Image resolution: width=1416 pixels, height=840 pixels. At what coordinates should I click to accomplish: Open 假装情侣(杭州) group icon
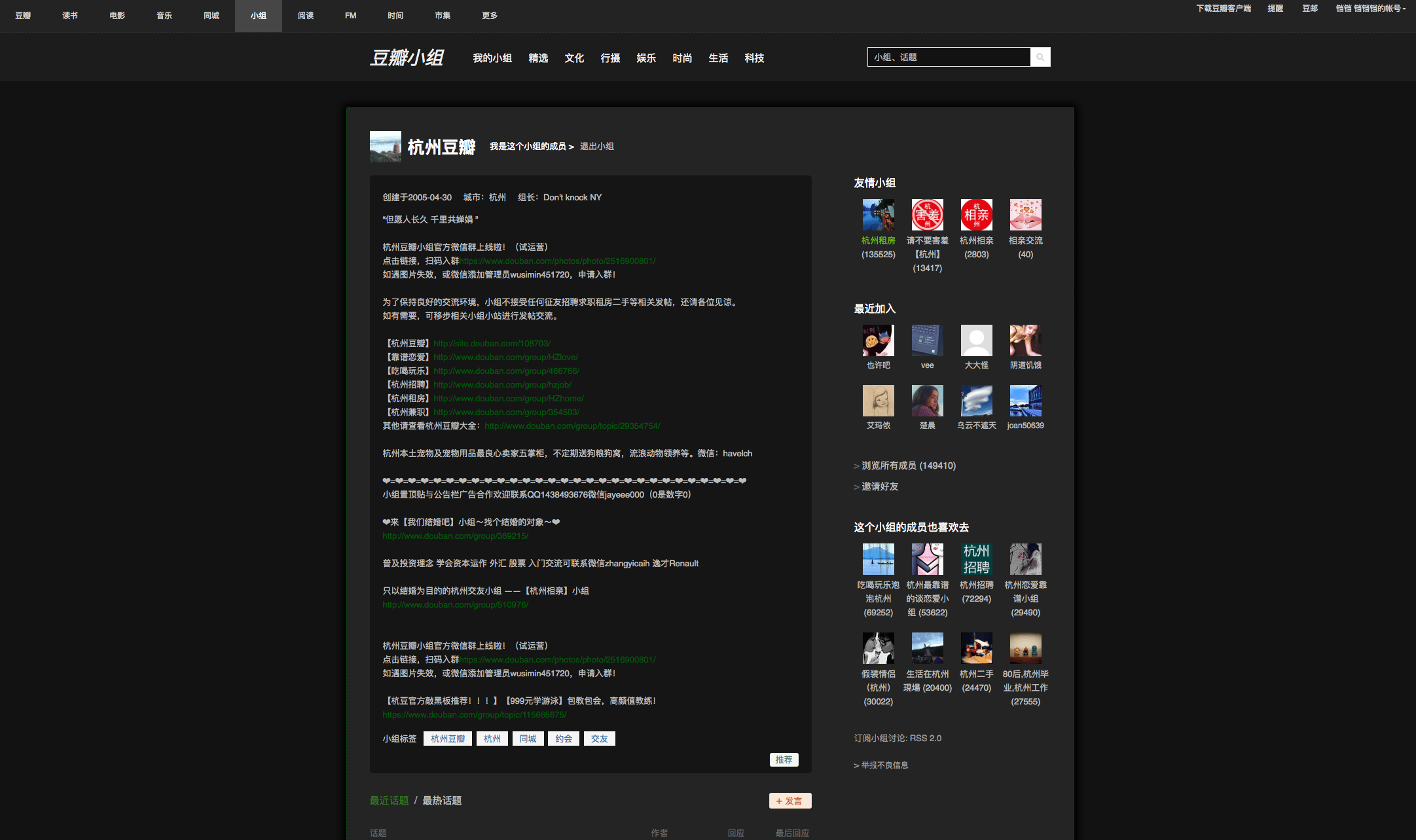879,648
